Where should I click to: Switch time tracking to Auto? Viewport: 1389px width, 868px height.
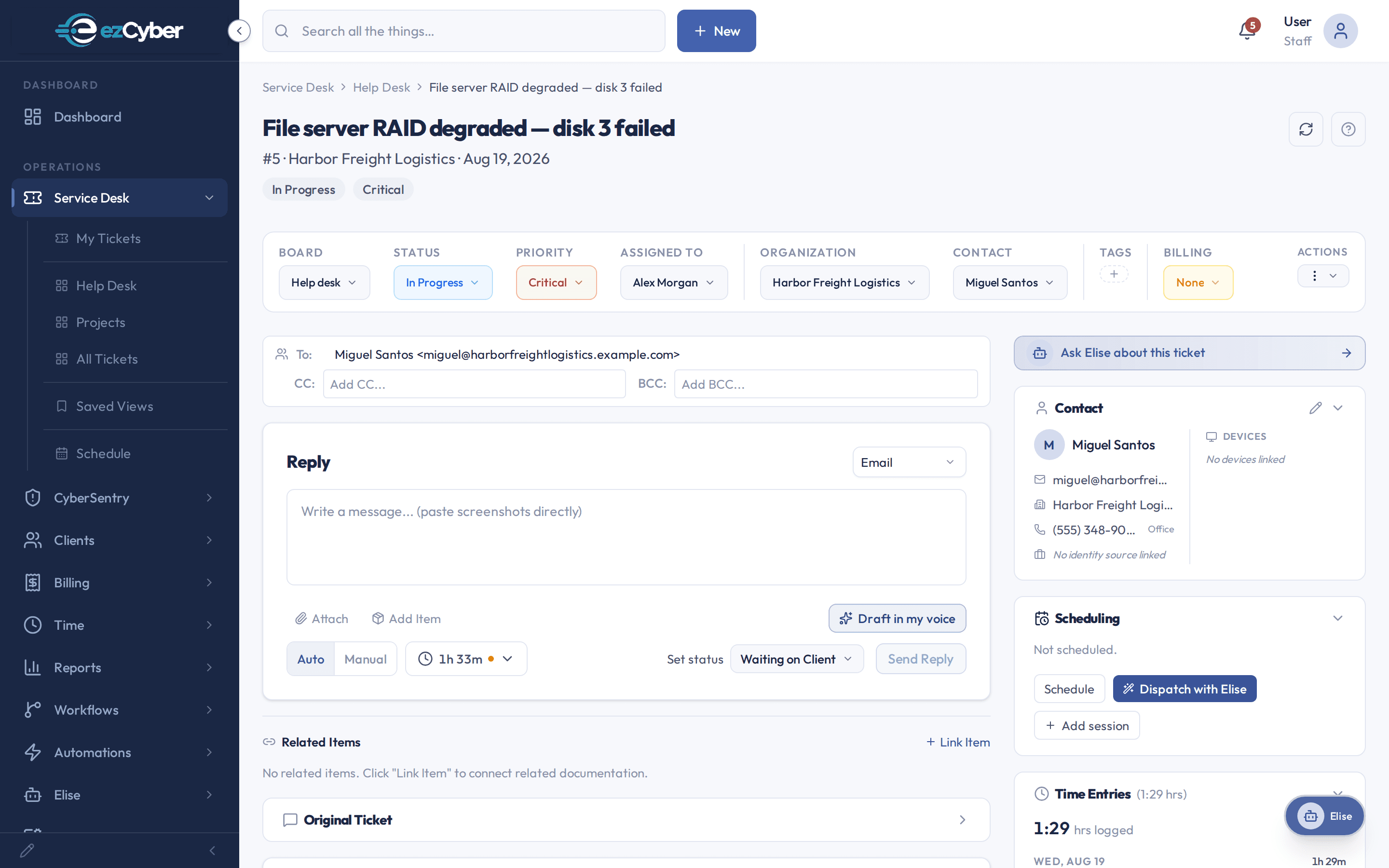point(311,659)
